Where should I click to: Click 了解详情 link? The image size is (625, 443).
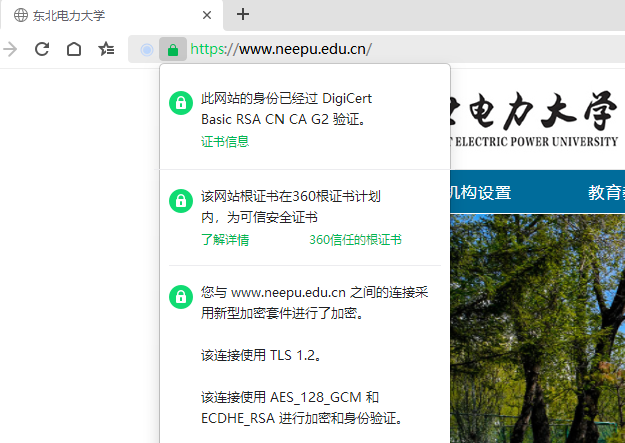pos(225,240)
